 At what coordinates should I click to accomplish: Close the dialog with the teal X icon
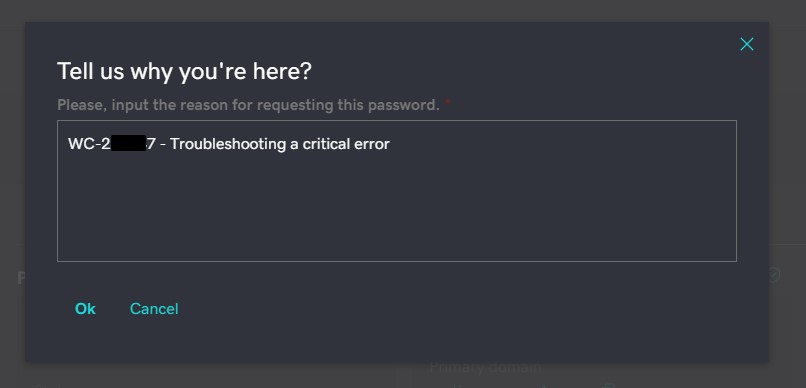point(746,44)
